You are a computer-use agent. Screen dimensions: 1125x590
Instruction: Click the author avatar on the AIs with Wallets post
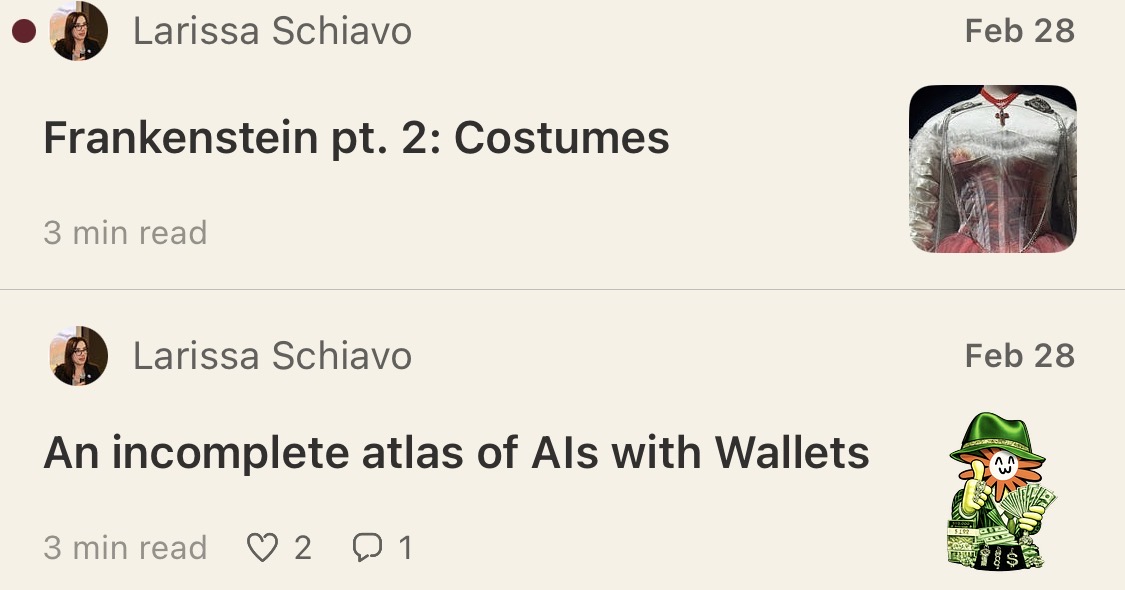[x=79, y=356]
